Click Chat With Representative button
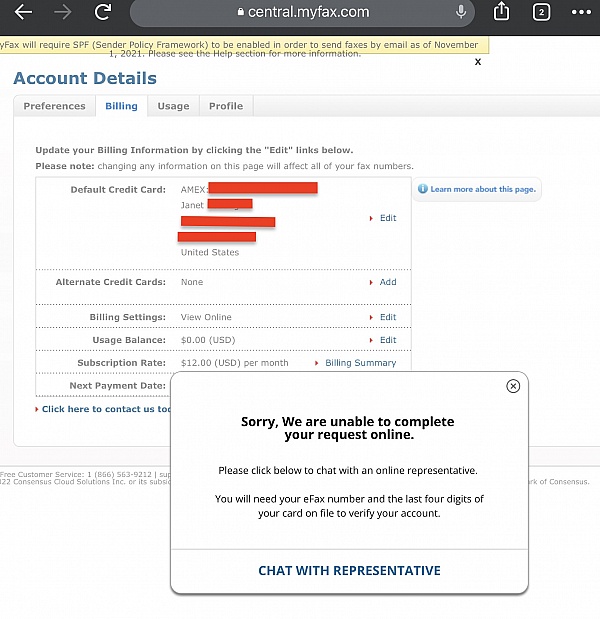 pos(349,571)
